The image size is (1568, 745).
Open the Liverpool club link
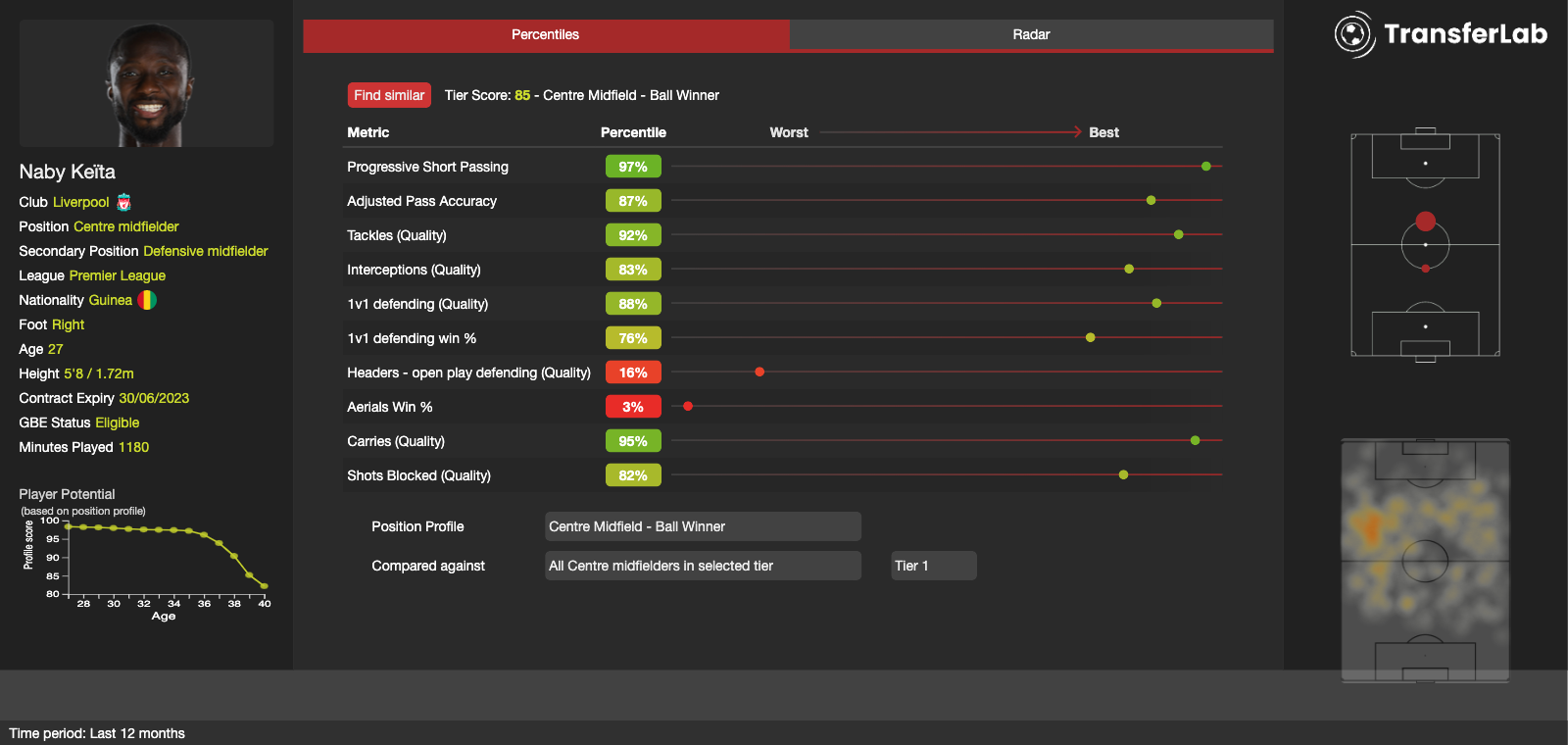coord(80,202)
